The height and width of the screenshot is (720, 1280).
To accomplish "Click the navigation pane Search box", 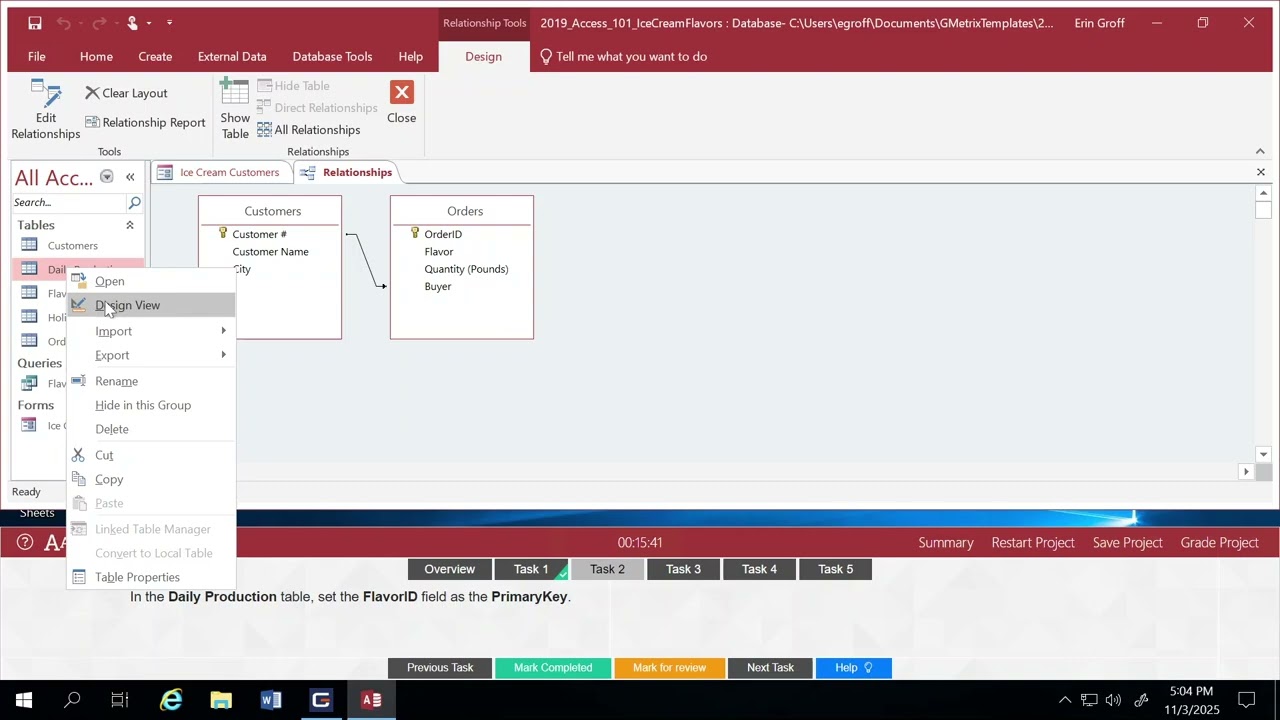I will coord(68,202).
